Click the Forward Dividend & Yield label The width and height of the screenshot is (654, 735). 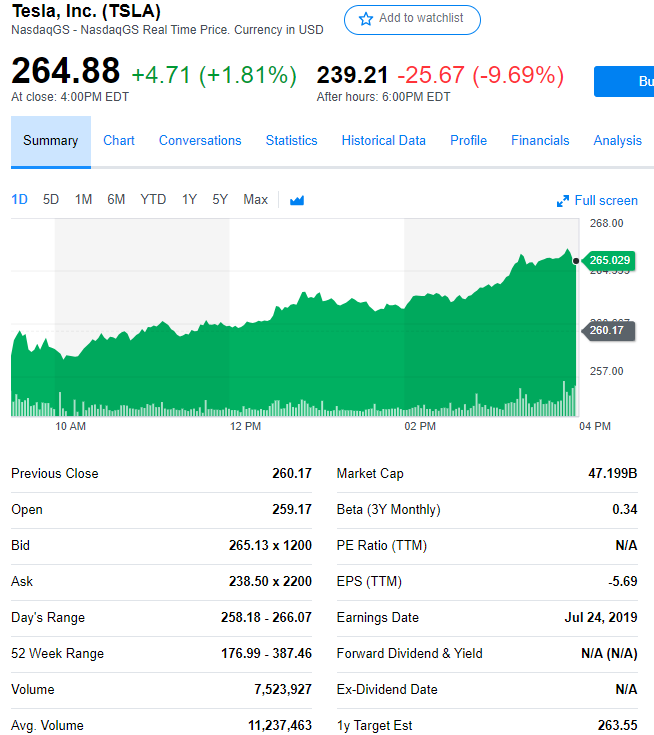click(409, 653)
